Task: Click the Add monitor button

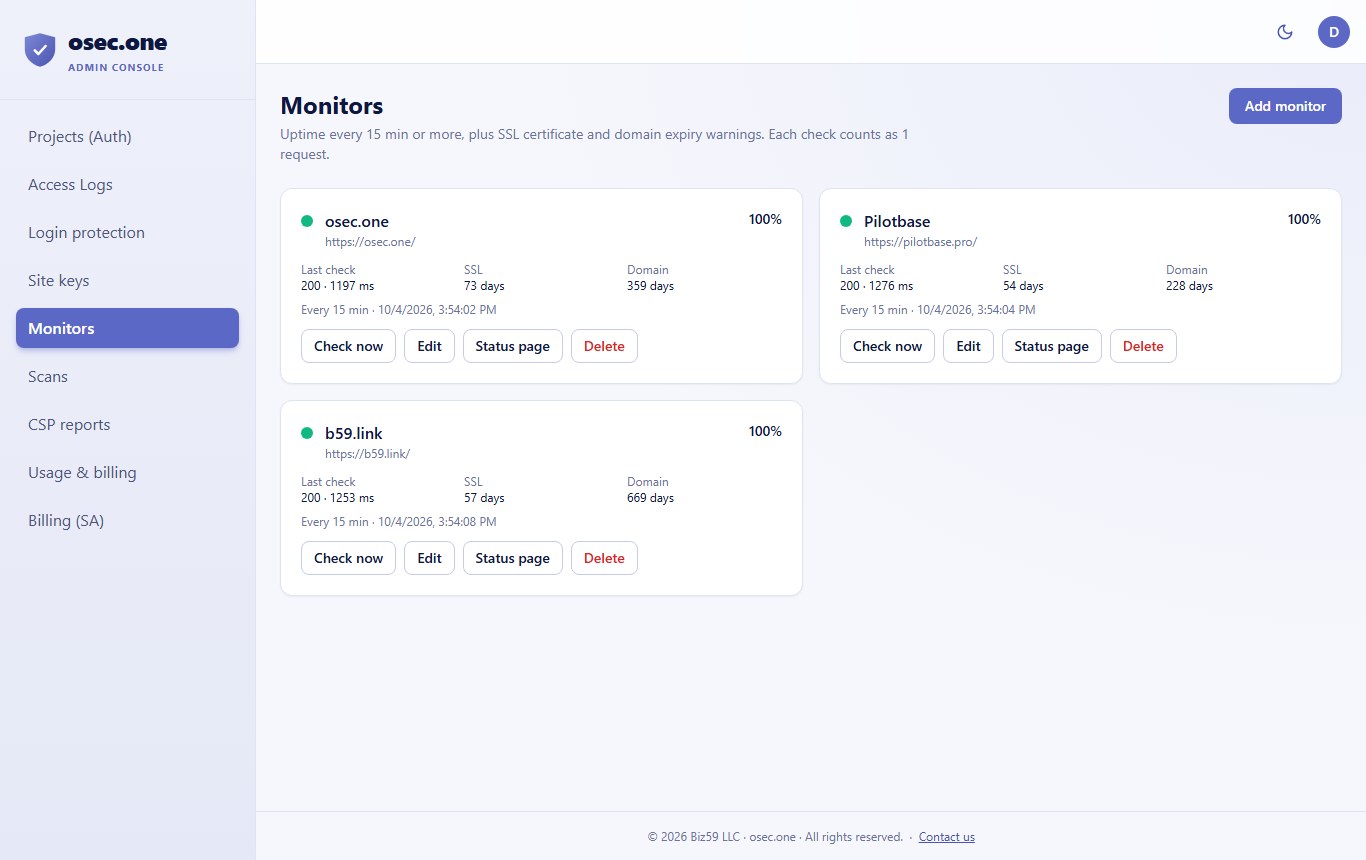Action: coord(1285,106)
